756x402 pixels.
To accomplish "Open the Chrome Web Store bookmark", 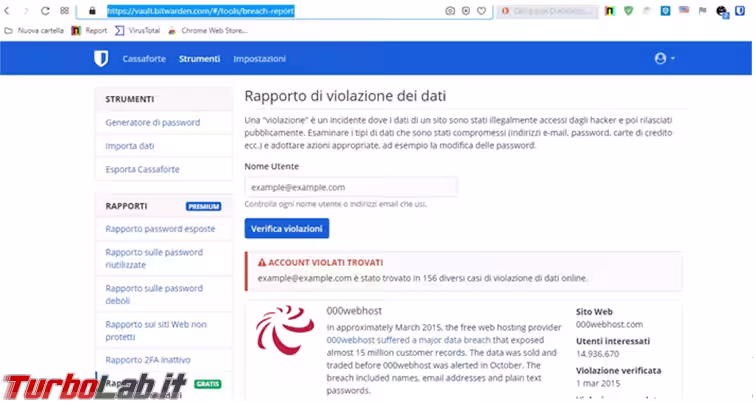I will 208,30.
